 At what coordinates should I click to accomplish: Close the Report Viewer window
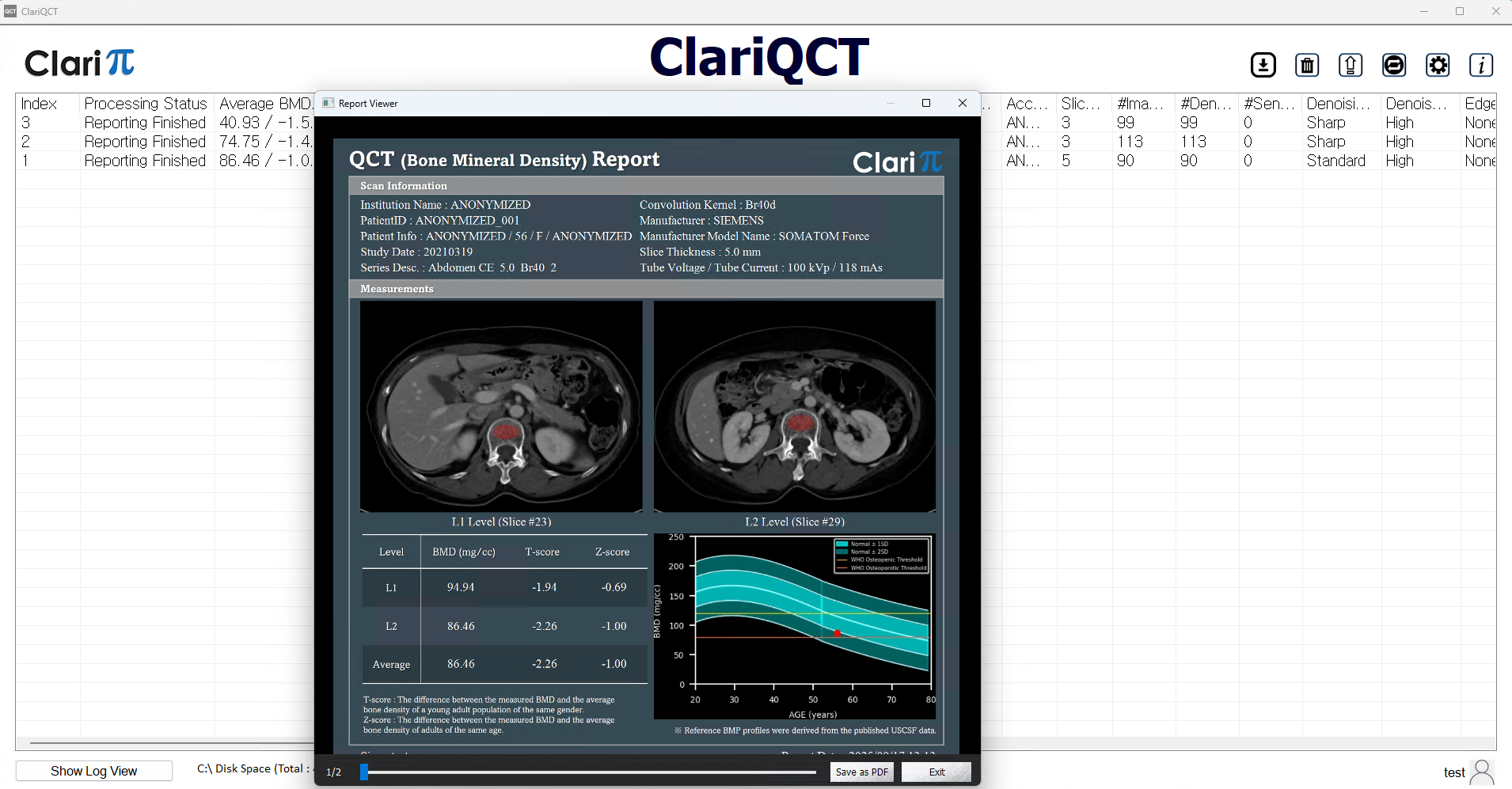pyautogui.click(x=962, y=104)
